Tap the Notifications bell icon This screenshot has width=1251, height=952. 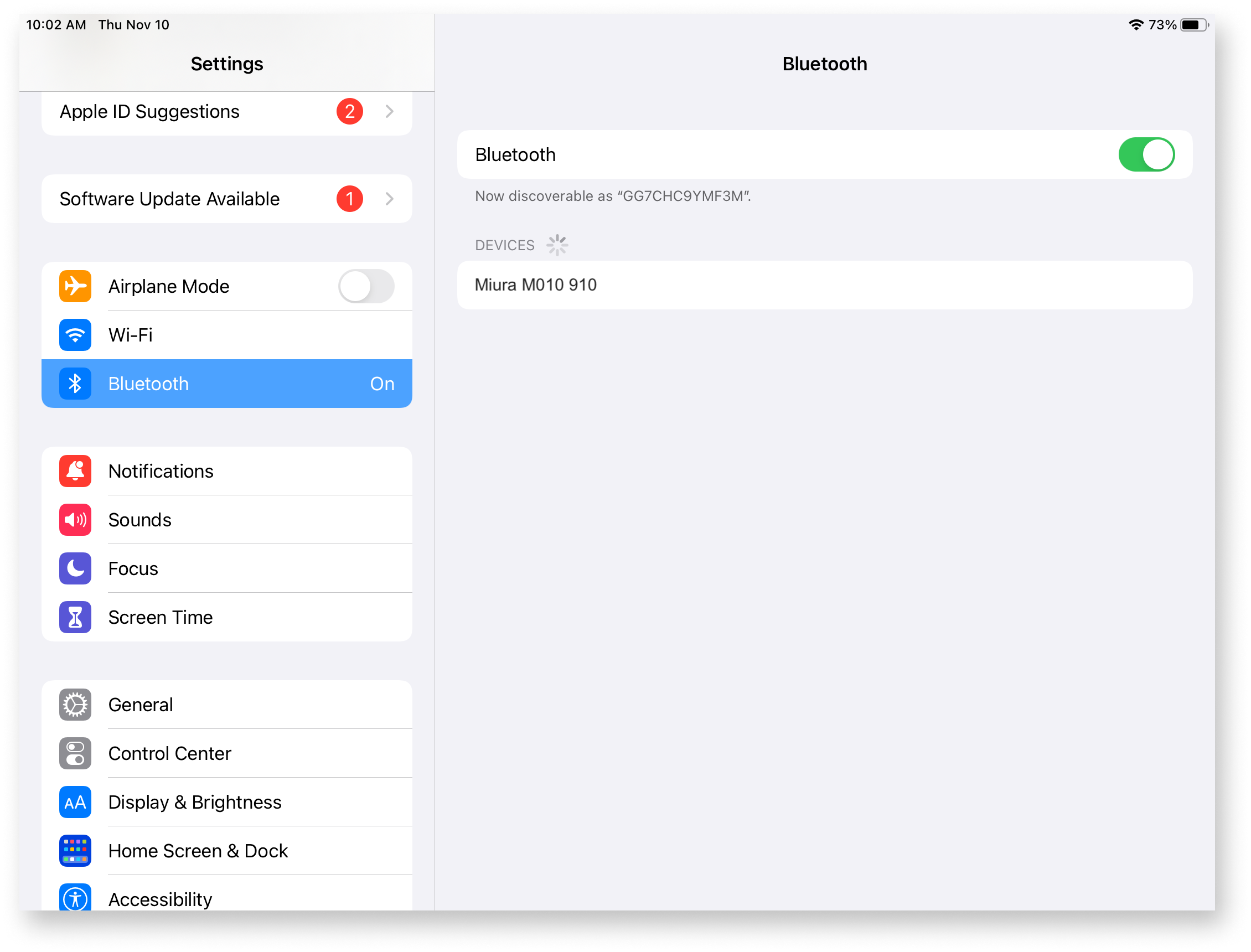click(77, 470)
